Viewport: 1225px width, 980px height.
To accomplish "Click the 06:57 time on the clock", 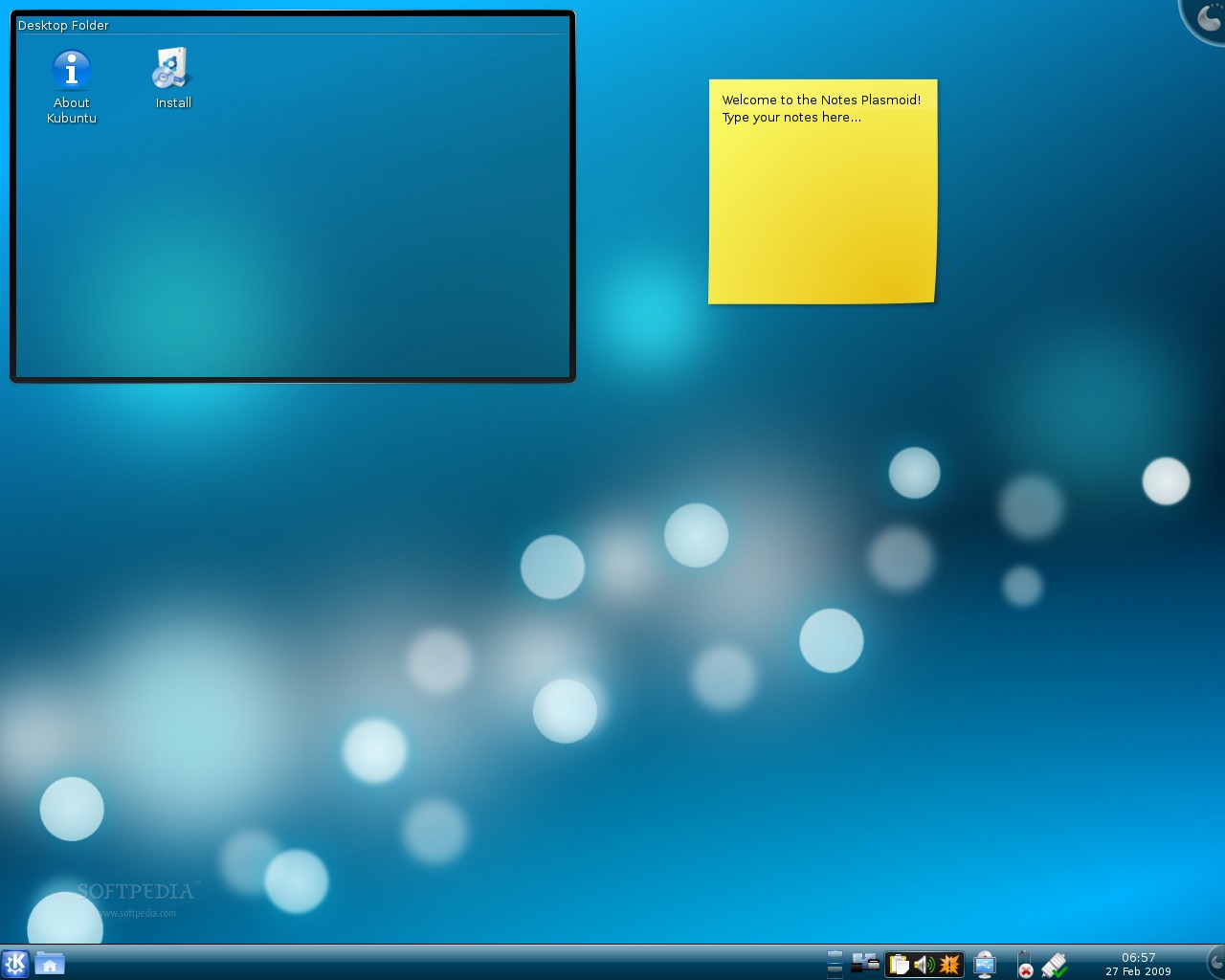I will tap(1138, 957).
